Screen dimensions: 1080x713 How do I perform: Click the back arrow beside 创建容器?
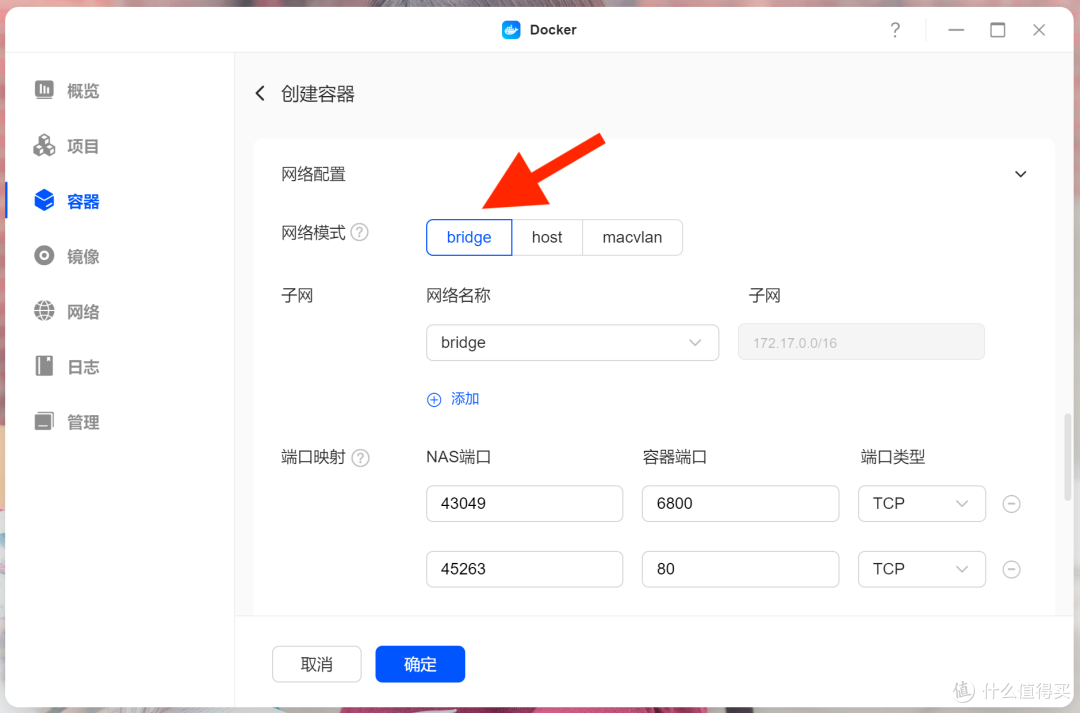coord(260,94)
